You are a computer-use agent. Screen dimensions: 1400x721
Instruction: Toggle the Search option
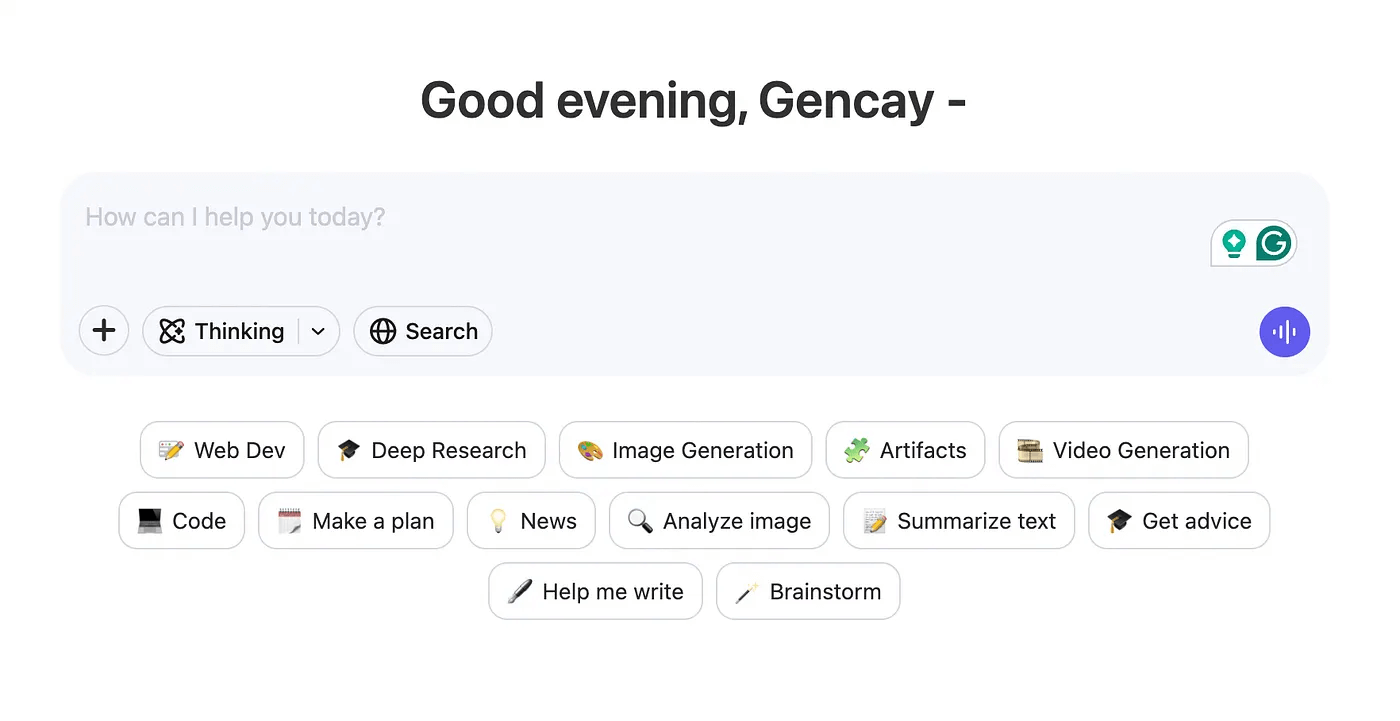tap(423, 331)
